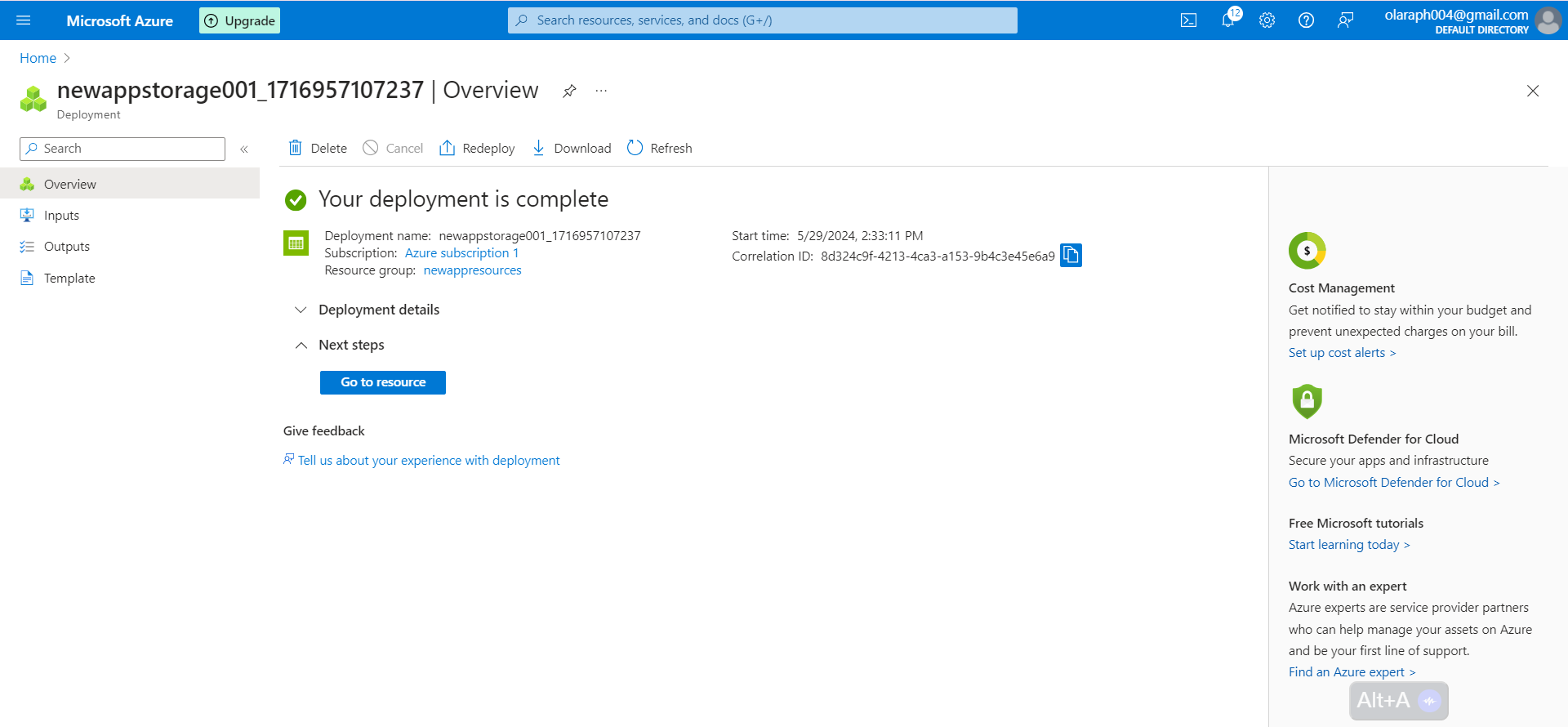Click the Cost Management heading
Viewport: 1568px width, 727px height.
tap(1342, 288)
